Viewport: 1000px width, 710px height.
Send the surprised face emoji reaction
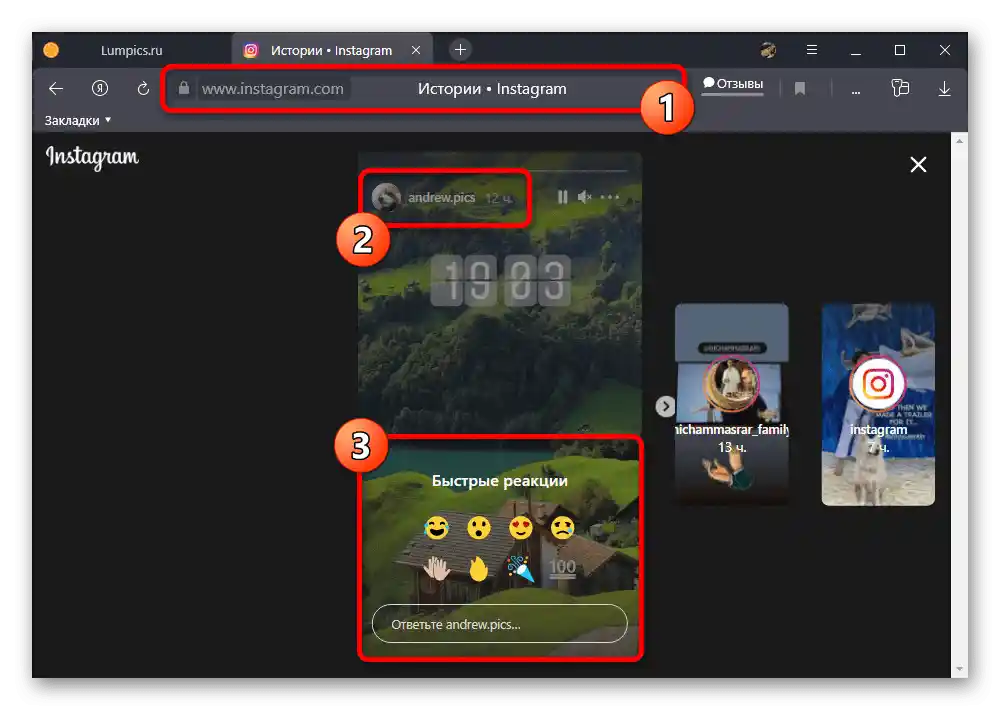[x=479, y=528]
